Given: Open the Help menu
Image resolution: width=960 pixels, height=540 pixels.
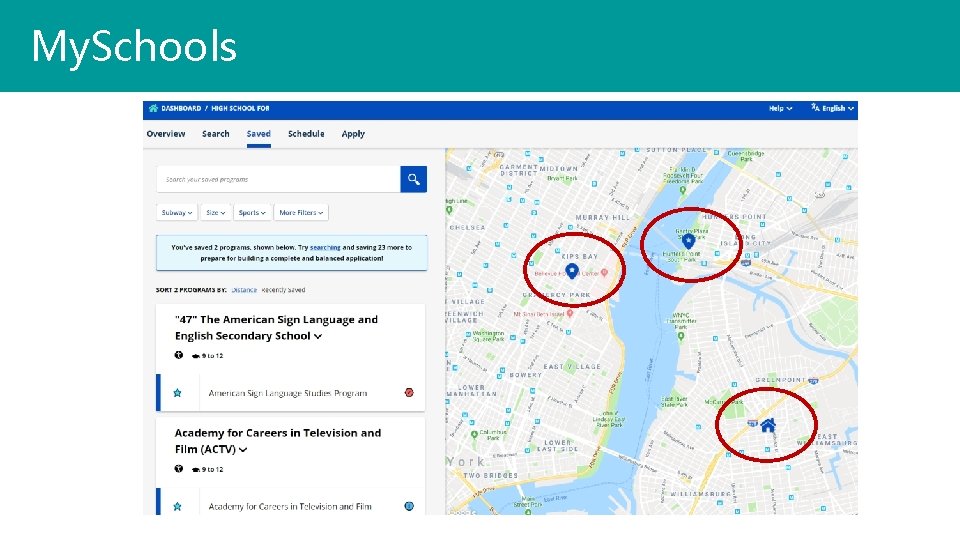Looking at the screenshot, I should [x=781, y=108].
